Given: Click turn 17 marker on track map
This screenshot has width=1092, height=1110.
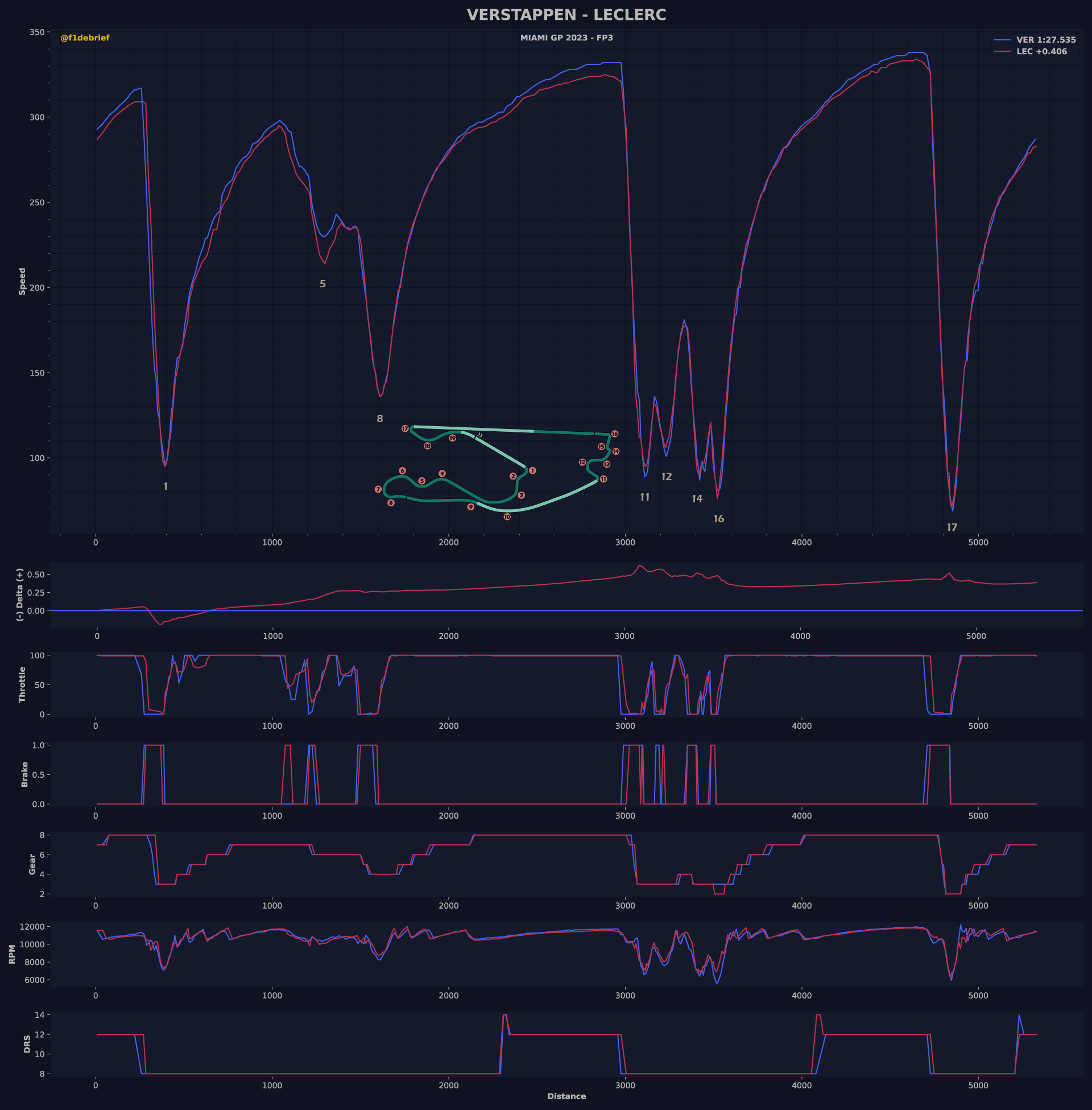Looking at the screenshot, I should coord(405,428).
